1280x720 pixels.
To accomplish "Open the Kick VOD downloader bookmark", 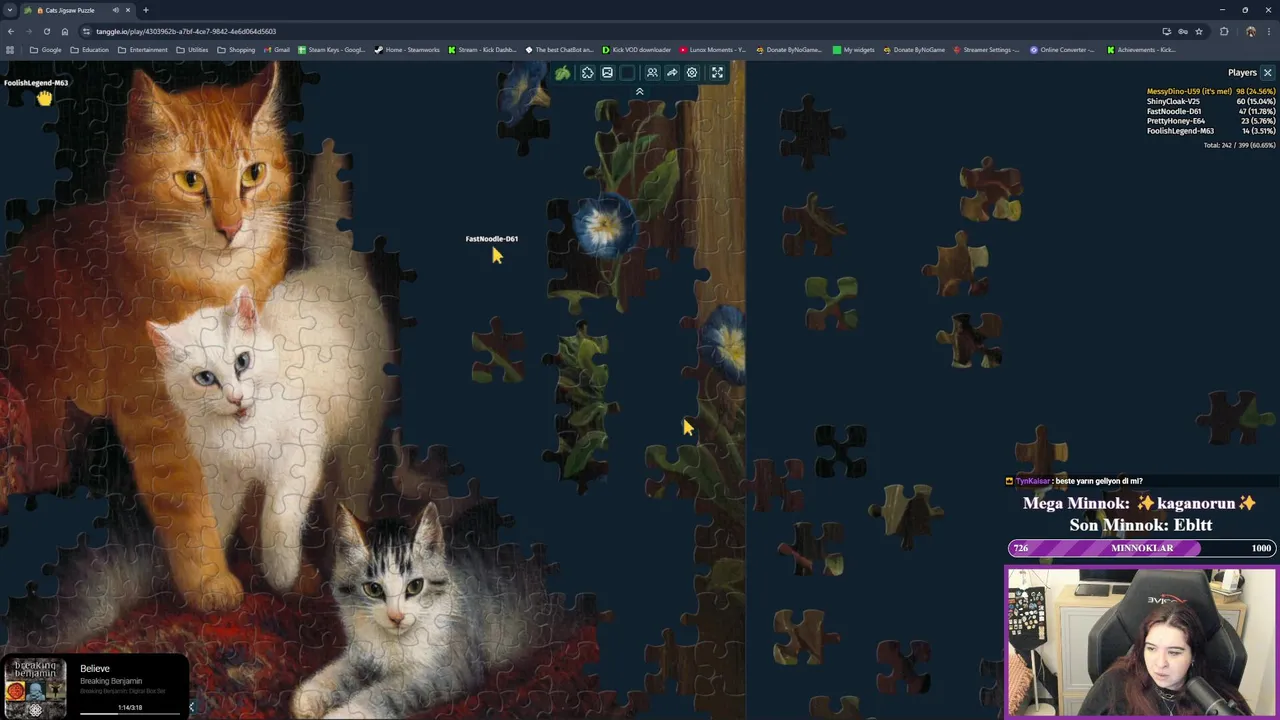I will tap(637, 50).
